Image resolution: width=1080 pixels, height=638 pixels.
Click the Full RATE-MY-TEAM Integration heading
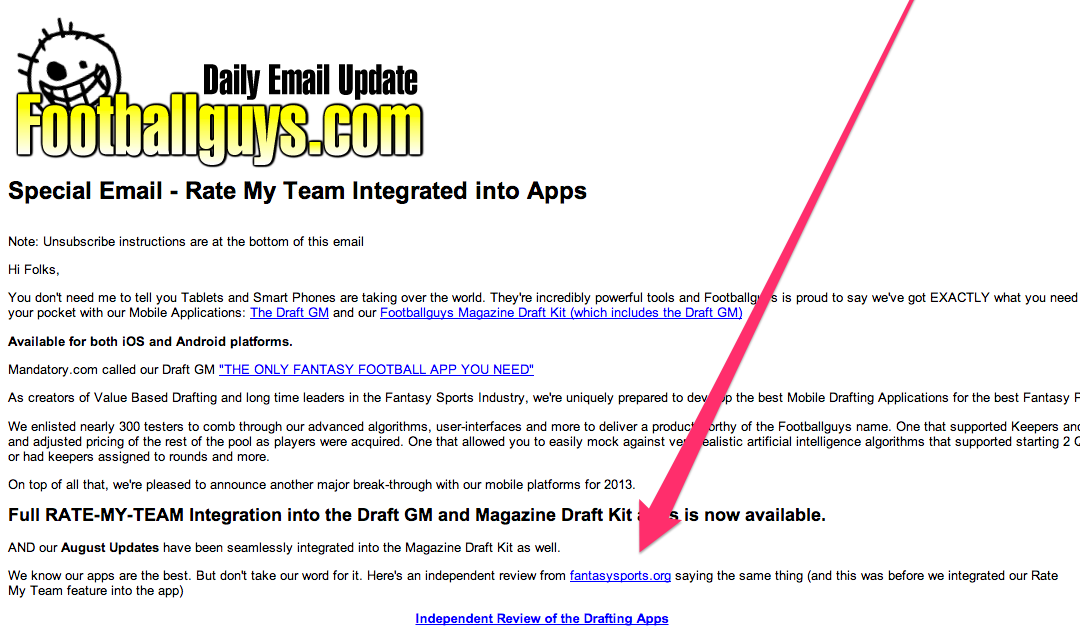tap(417, 515)
